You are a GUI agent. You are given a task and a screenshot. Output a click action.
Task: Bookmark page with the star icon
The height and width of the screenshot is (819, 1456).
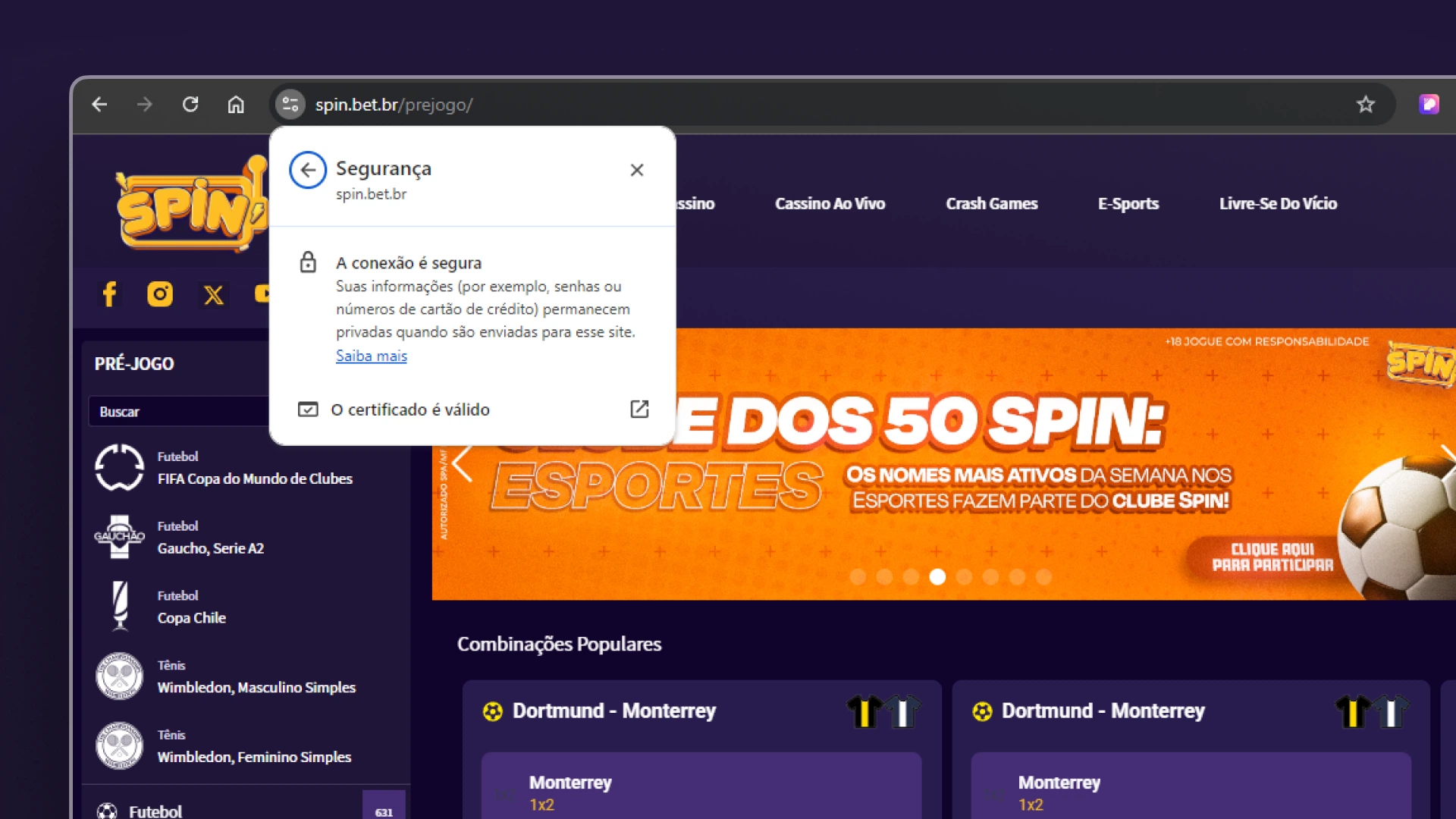point(1366,105)
